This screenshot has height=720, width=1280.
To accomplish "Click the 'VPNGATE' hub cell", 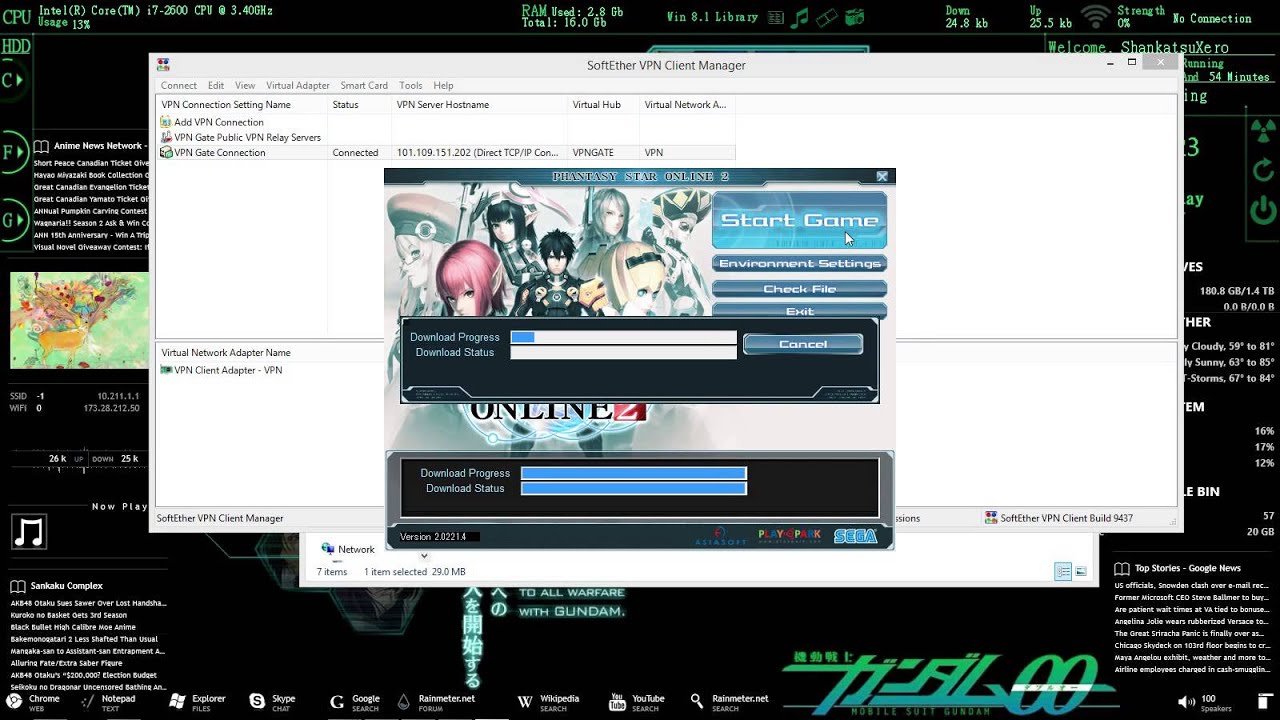I will coord(593,153).
